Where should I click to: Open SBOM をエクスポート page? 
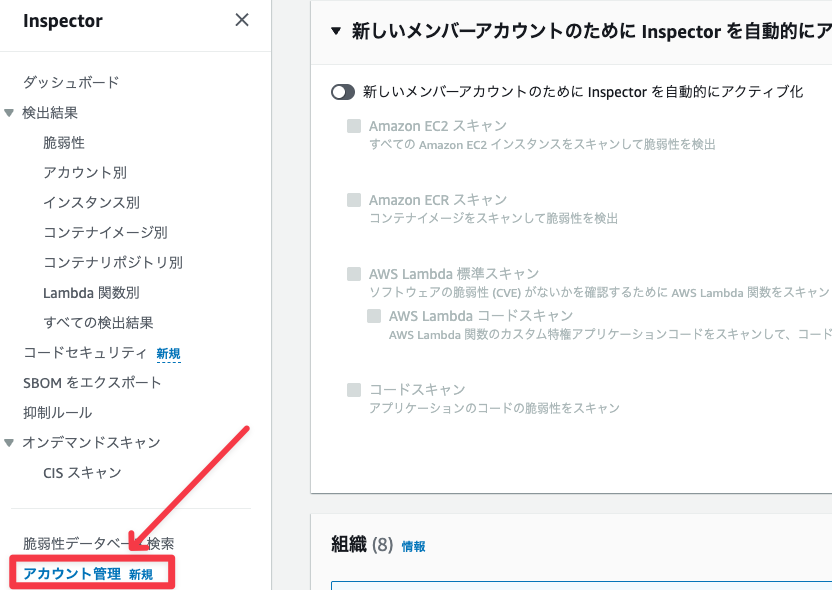tap(92, 382)
